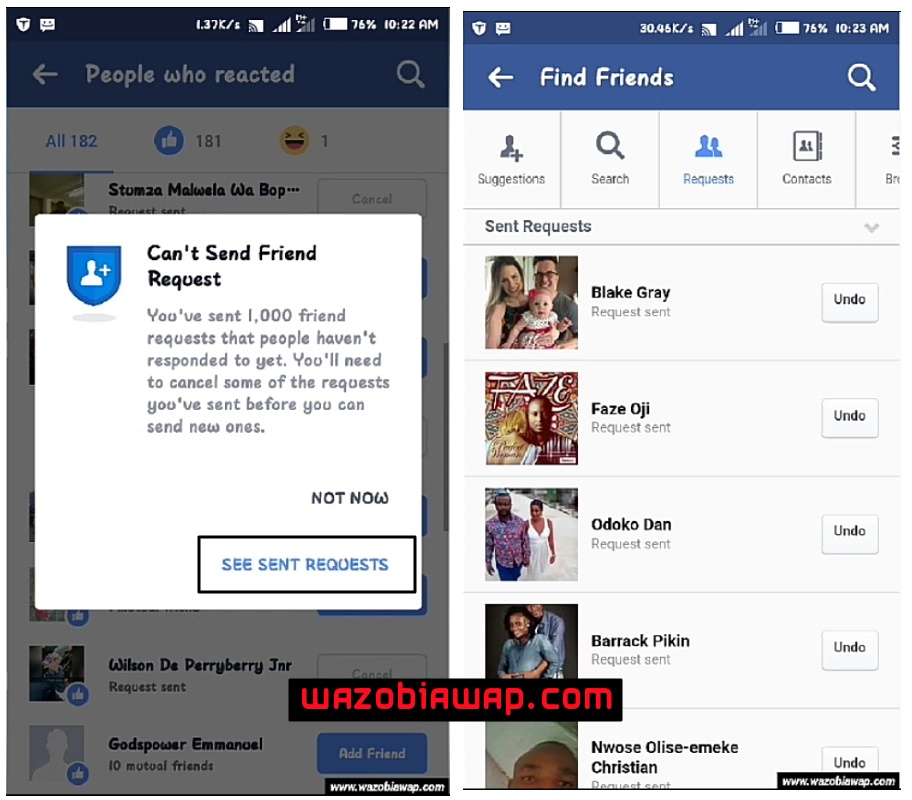Open the Contacts address book icon
The height and width of the screenshot is (800, 912).
[807, 145]
